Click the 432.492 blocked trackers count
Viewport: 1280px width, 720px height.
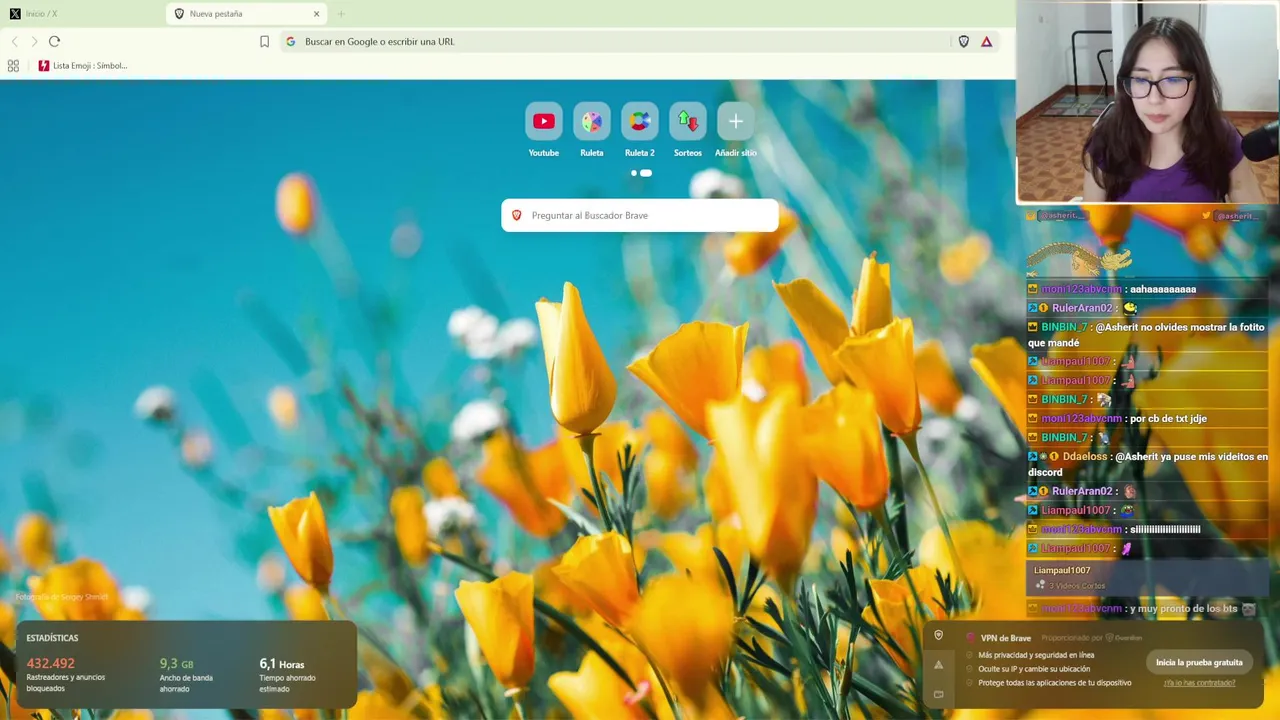point(50,663)
